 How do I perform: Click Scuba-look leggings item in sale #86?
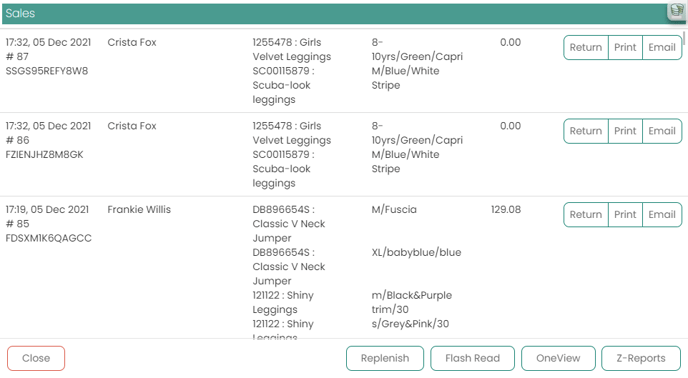(283, 169)
